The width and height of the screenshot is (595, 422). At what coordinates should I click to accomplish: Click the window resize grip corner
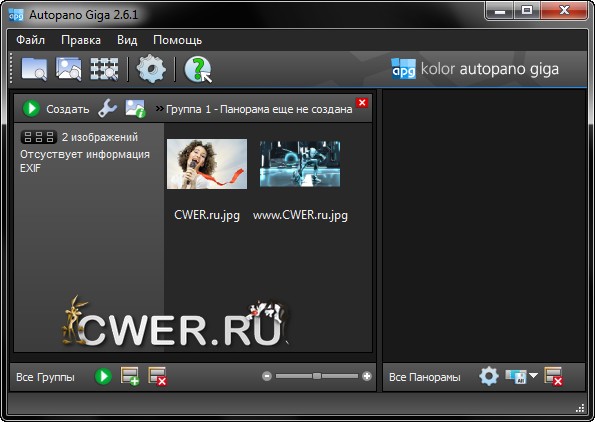(580, 408)
